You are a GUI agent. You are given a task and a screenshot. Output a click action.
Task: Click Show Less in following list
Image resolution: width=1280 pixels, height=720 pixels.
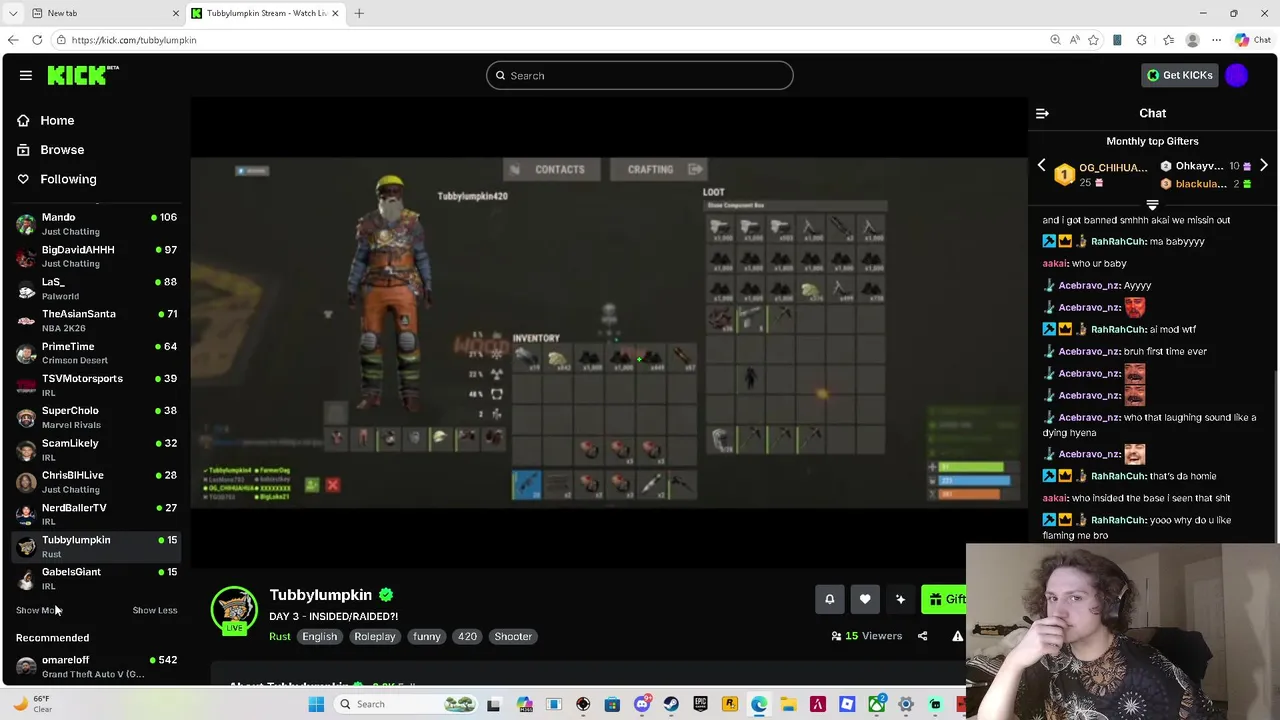[155, 610]
